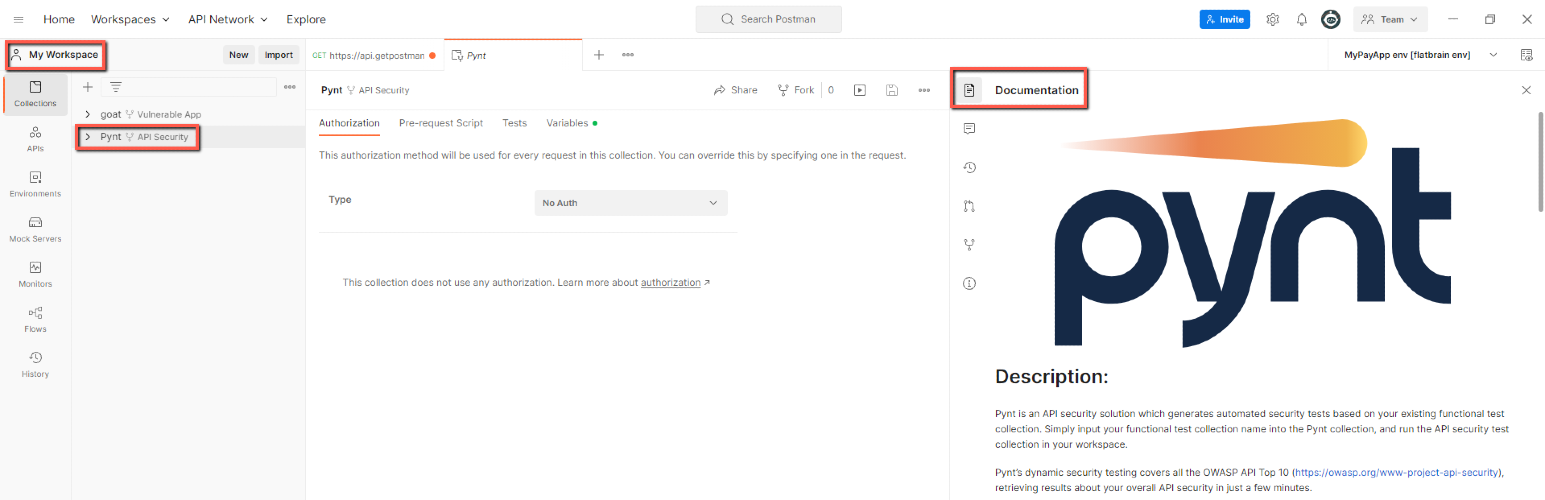Screen dimensions: 1545x500
Task: Open Flows in sidebar
Action: [35, 319]
